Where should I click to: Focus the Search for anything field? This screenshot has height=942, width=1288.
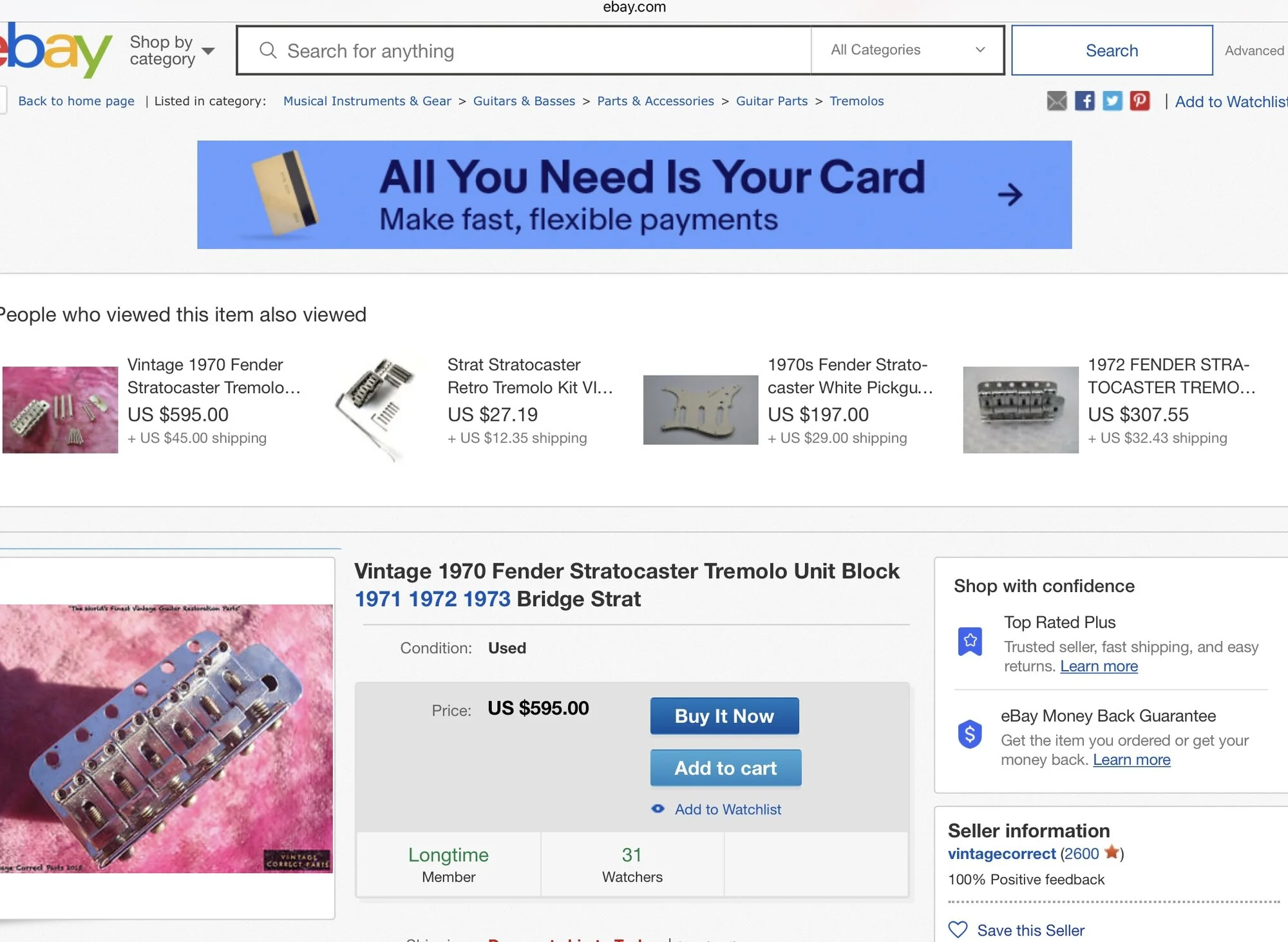[x=524, y=50]
